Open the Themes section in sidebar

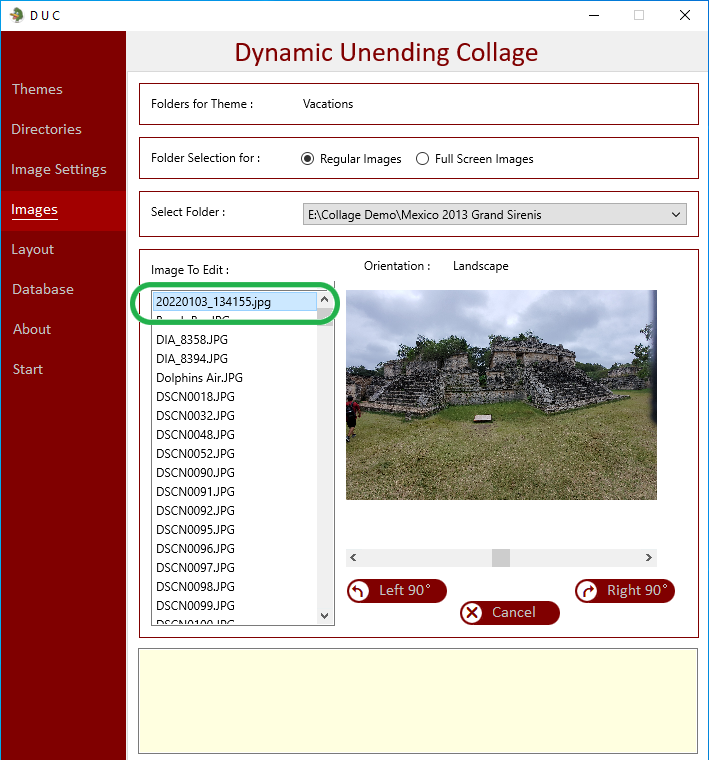37,89
